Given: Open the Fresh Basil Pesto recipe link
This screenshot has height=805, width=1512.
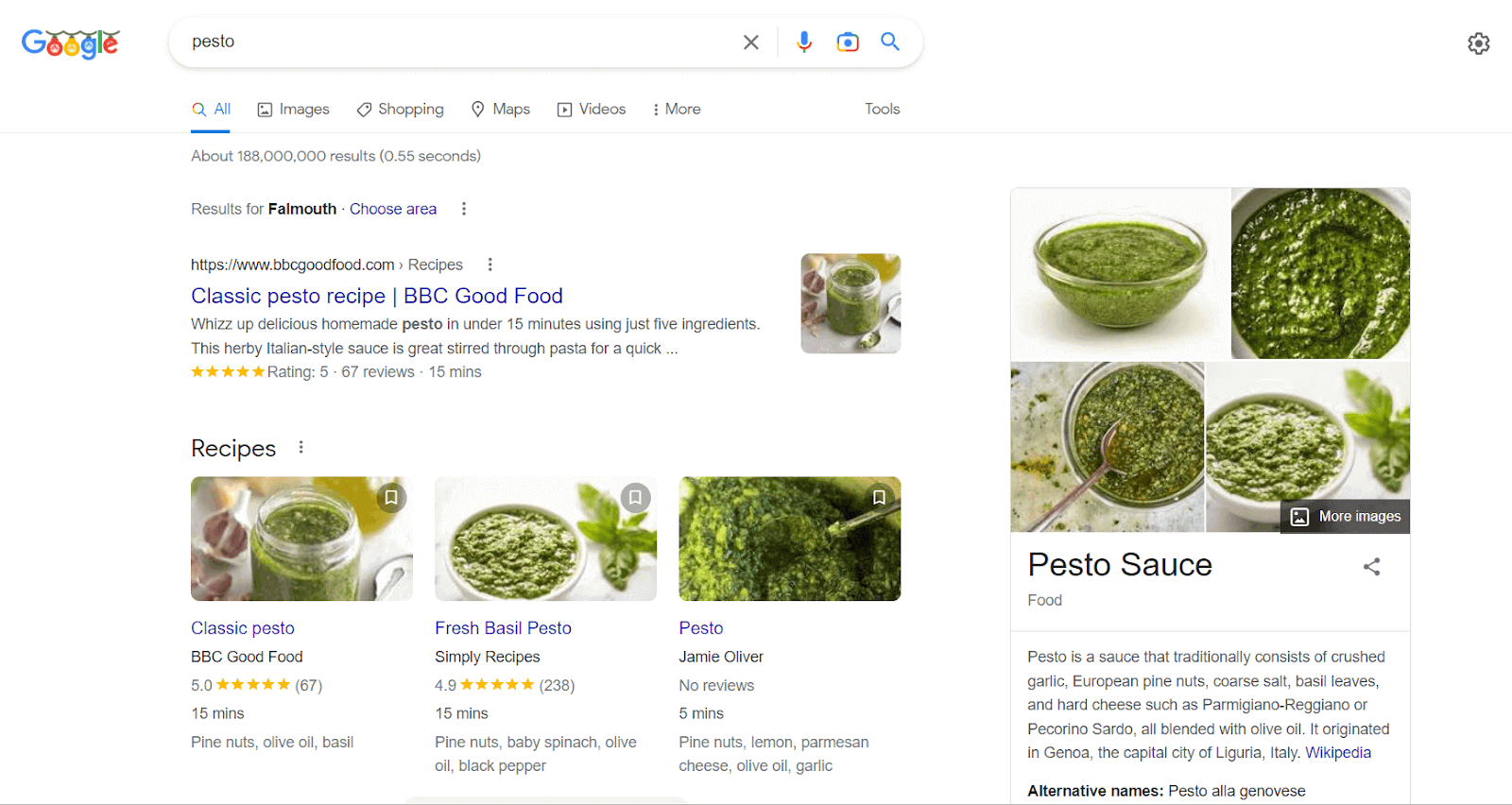Looking at the screenshot, I should click(x=503, y=628).
